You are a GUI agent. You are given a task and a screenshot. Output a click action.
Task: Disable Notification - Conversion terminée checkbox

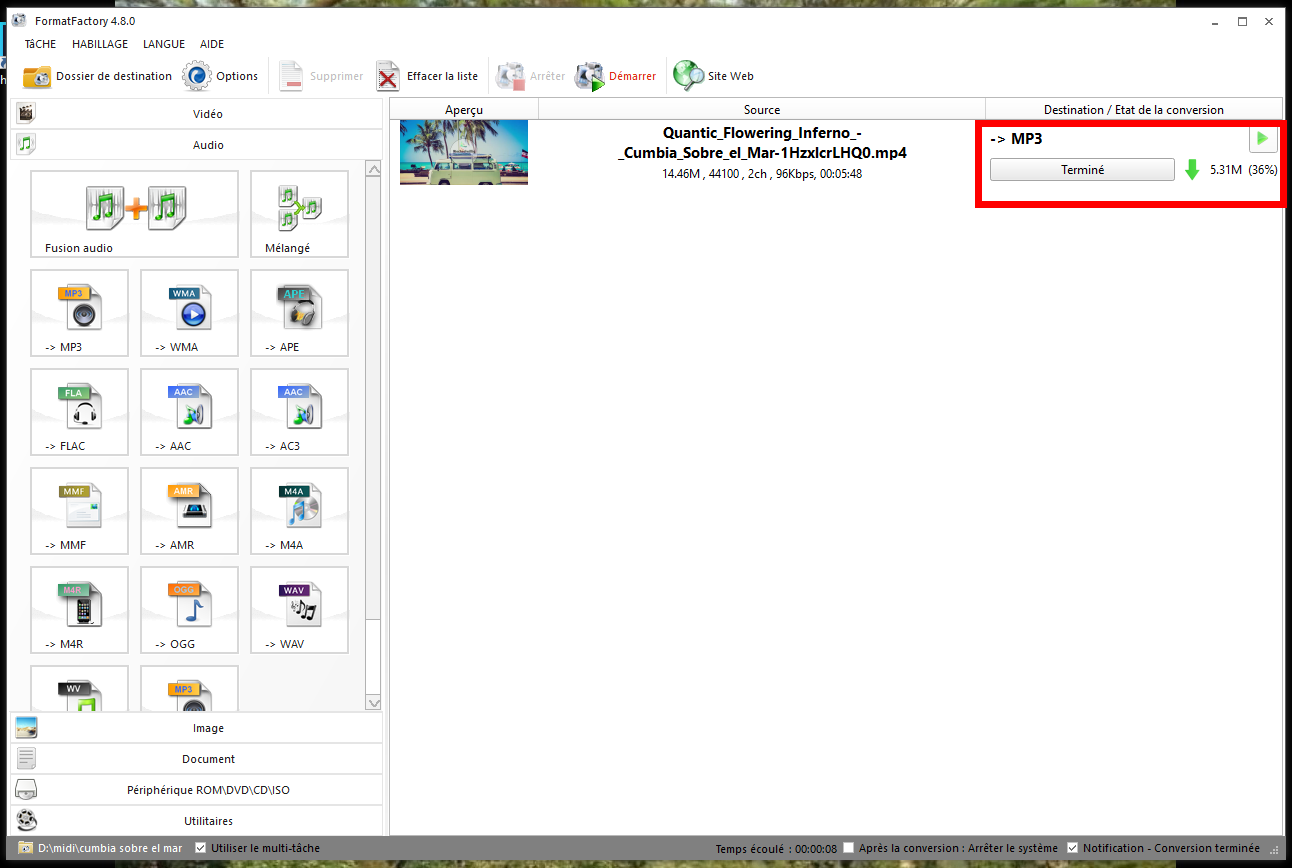tap(1073, 848)
